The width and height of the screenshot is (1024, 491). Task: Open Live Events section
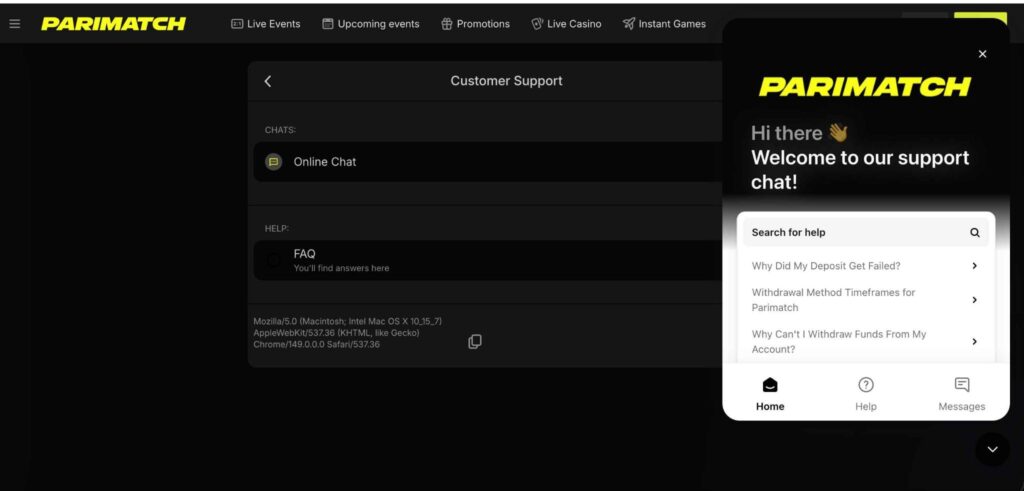266,24
